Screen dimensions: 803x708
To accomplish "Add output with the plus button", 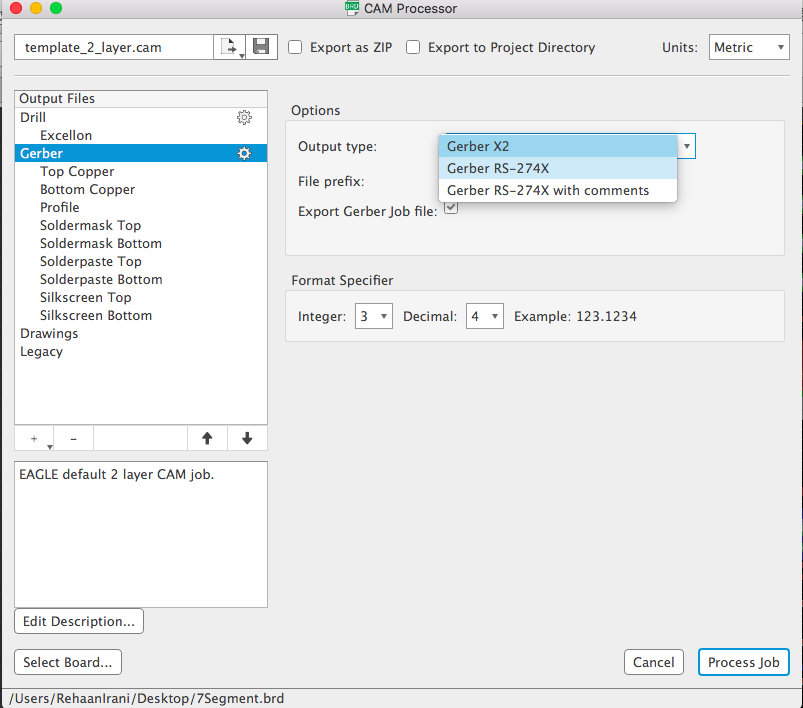I will (x=34, y=439).
